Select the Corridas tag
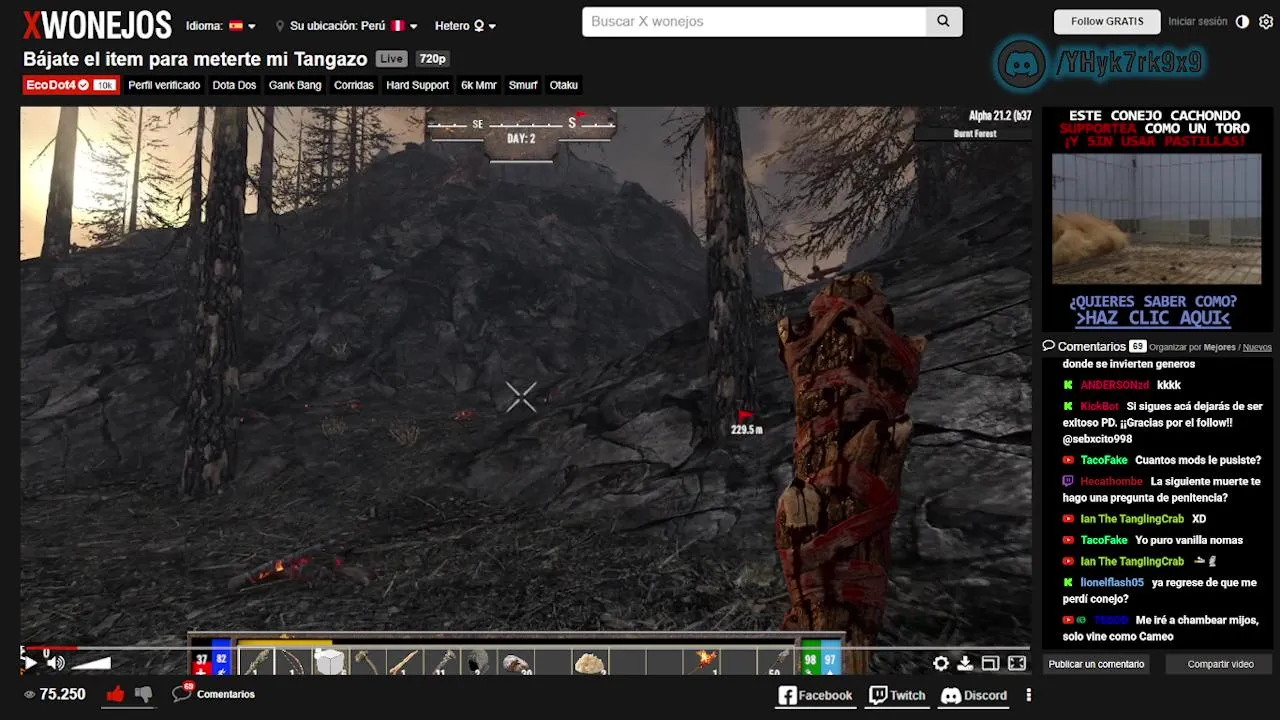This screenshot has width=1280, height=720. 354,85
